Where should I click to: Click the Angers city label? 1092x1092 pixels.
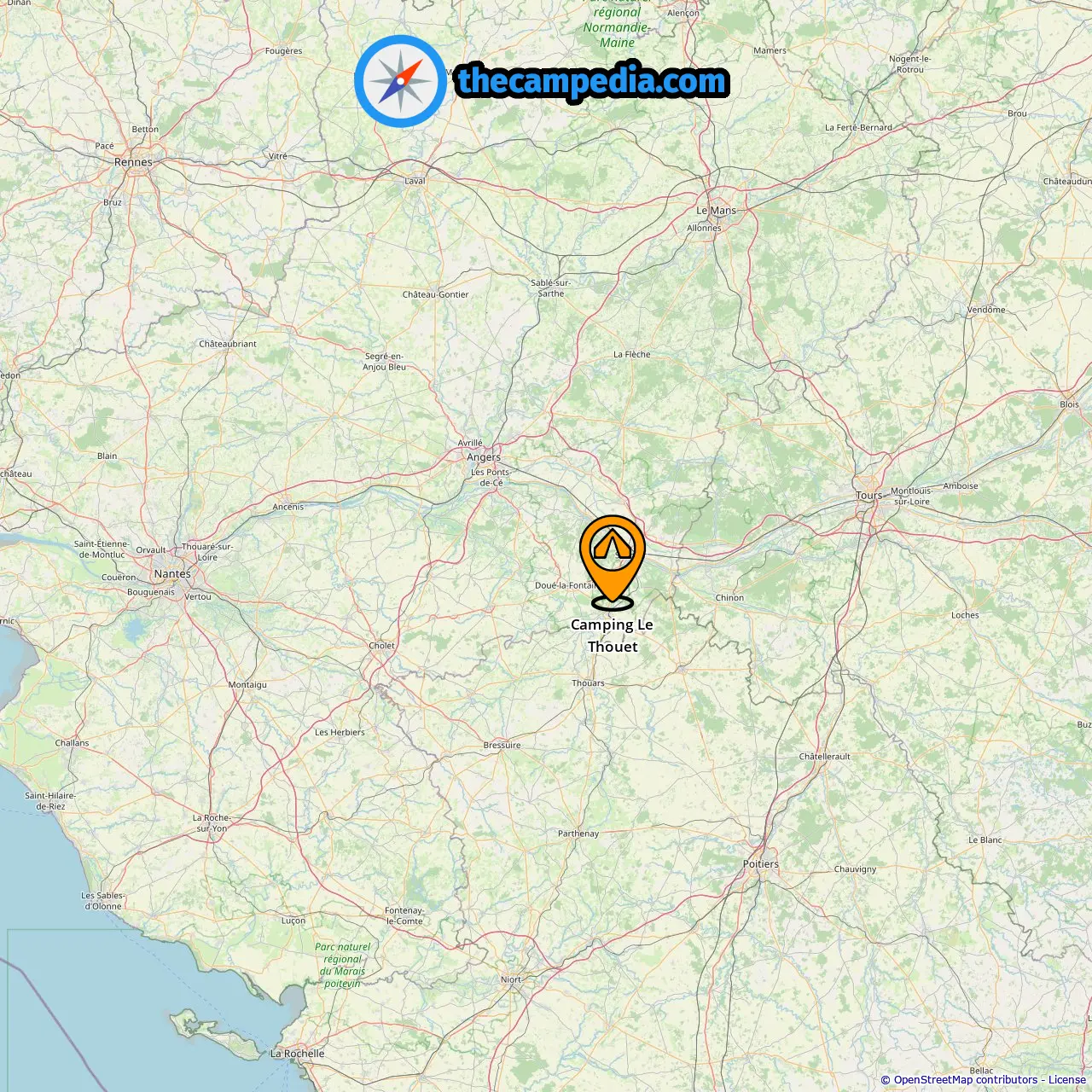484,457
